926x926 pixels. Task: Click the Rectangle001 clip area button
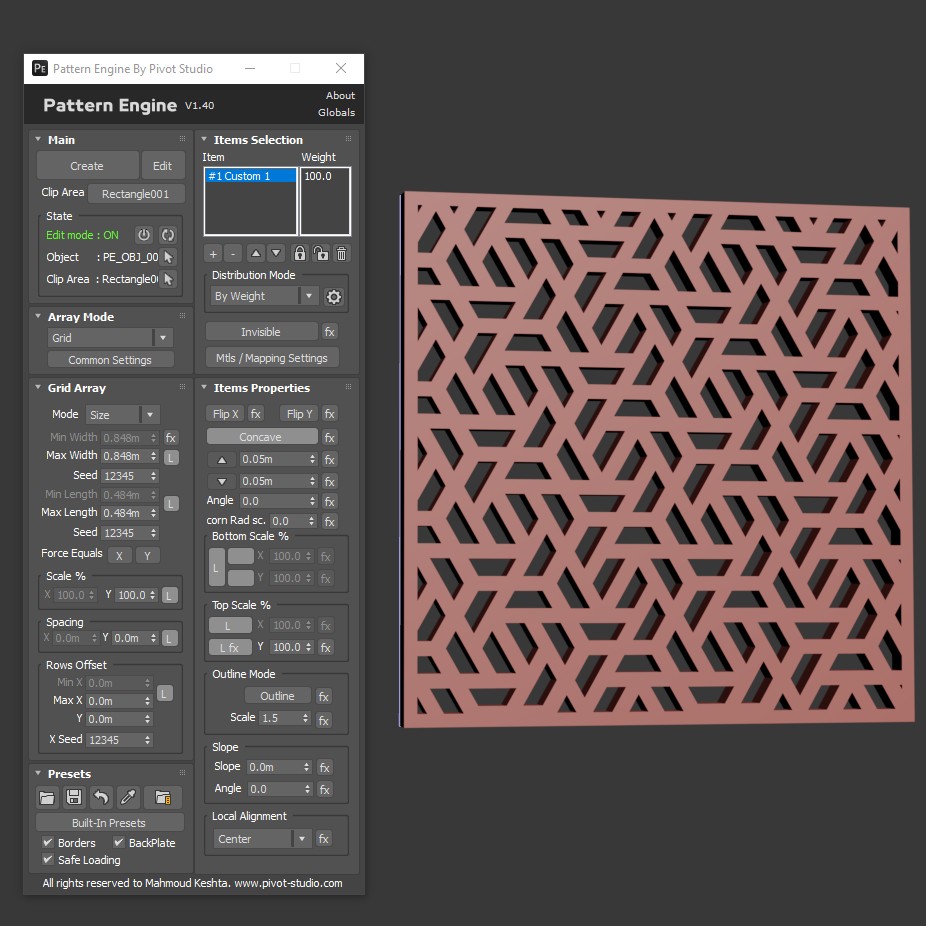(x=136, y=194)
